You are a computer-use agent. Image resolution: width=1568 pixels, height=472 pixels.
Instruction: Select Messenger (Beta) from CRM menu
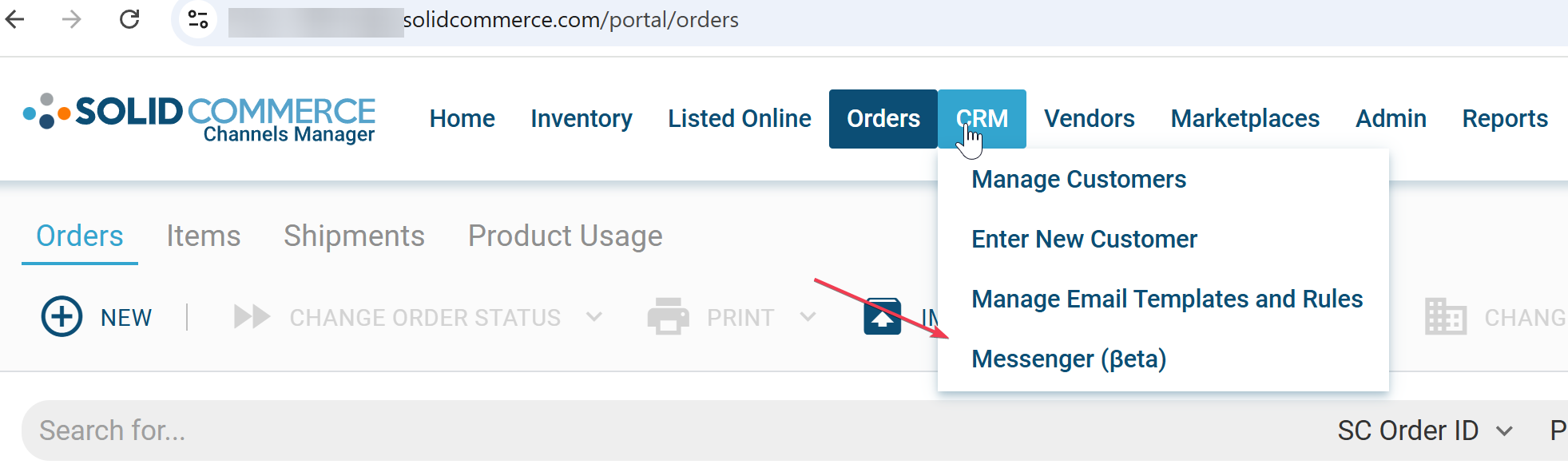[x=1069, y=359]
